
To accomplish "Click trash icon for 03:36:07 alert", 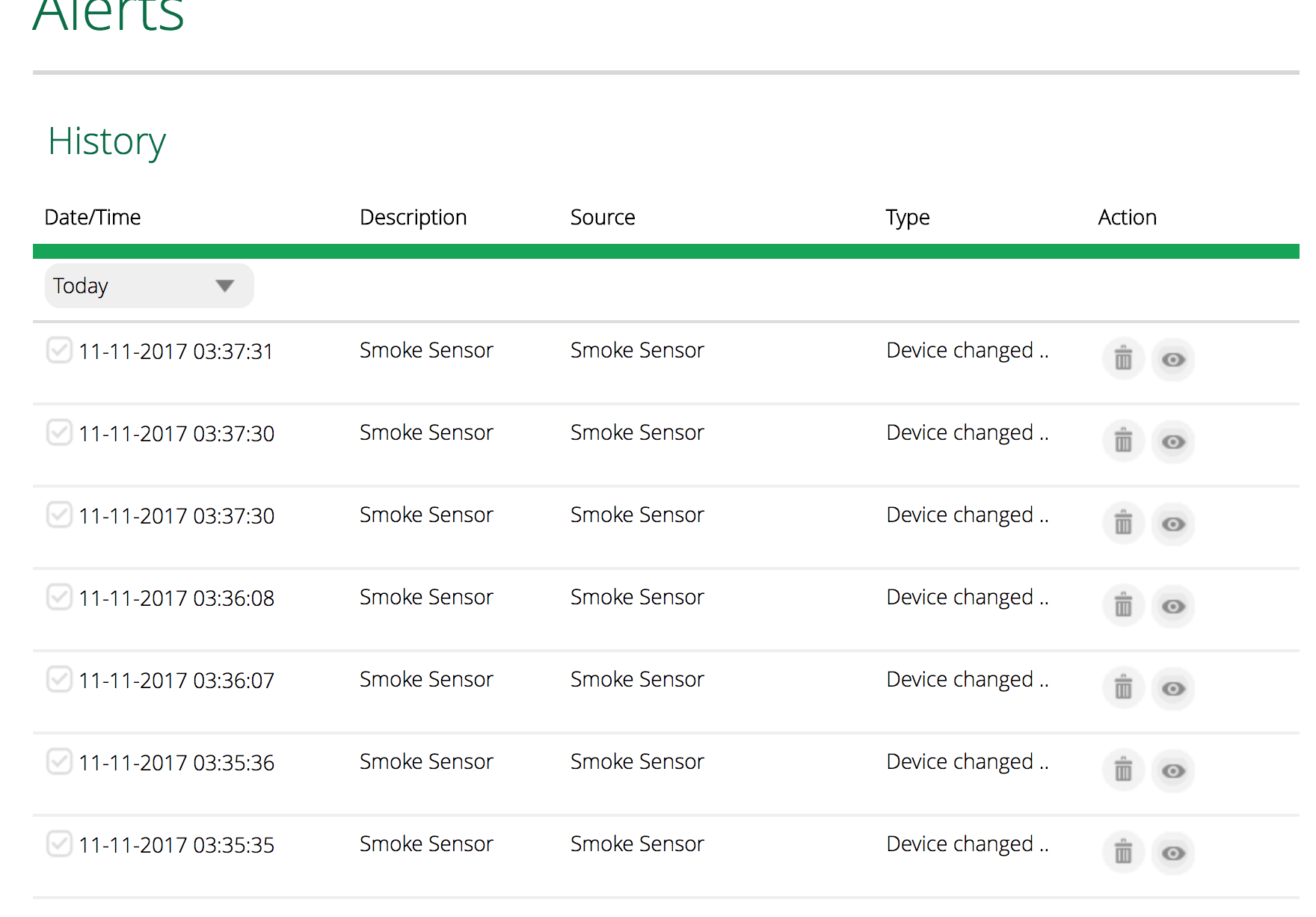I will pyautogui.click(x=1123, y=688).
